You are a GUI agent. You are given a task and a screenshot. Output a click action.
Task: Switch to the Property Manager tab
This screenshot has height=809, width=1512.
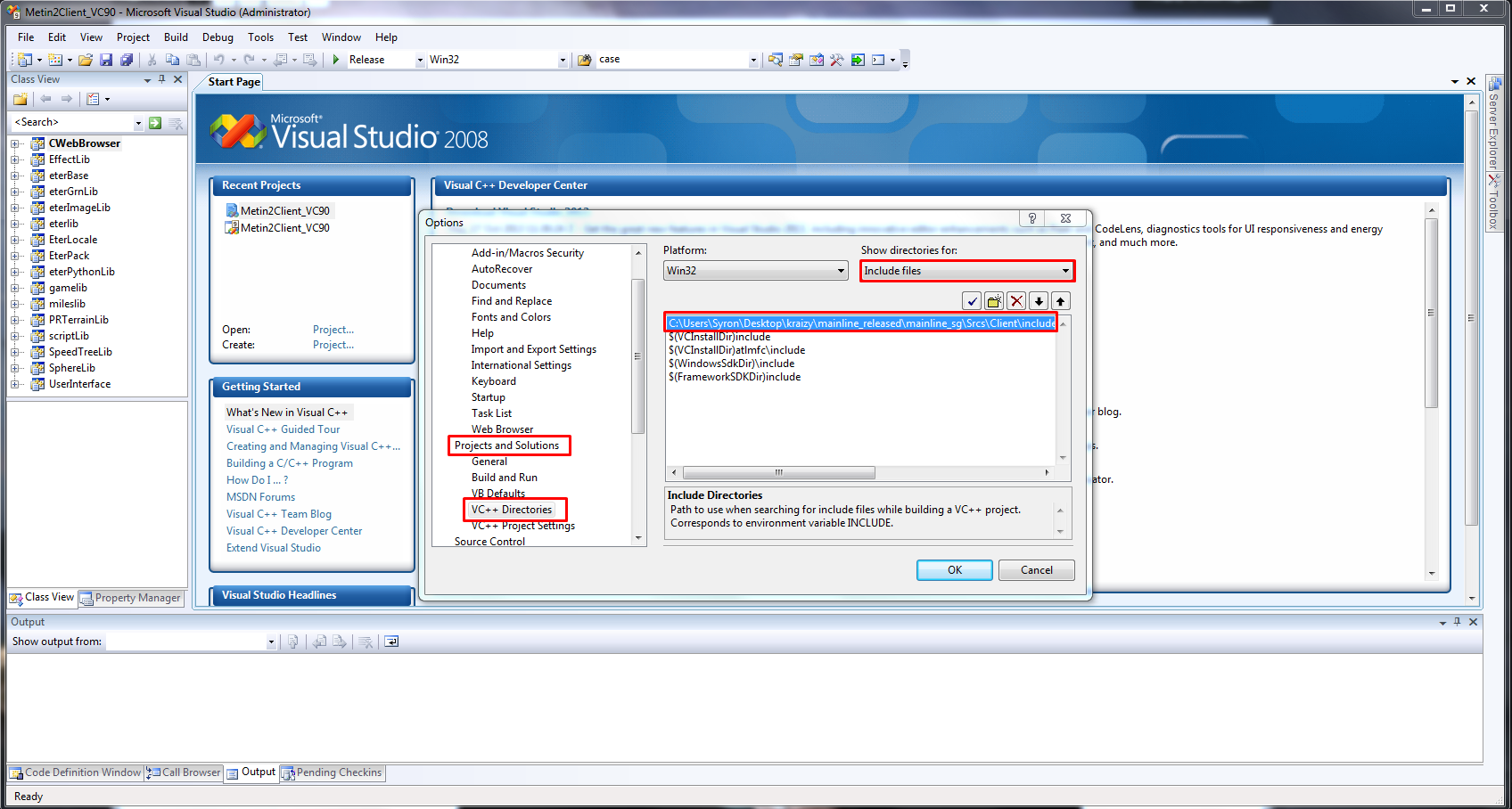pyautogui.click(x=130, y=598)
